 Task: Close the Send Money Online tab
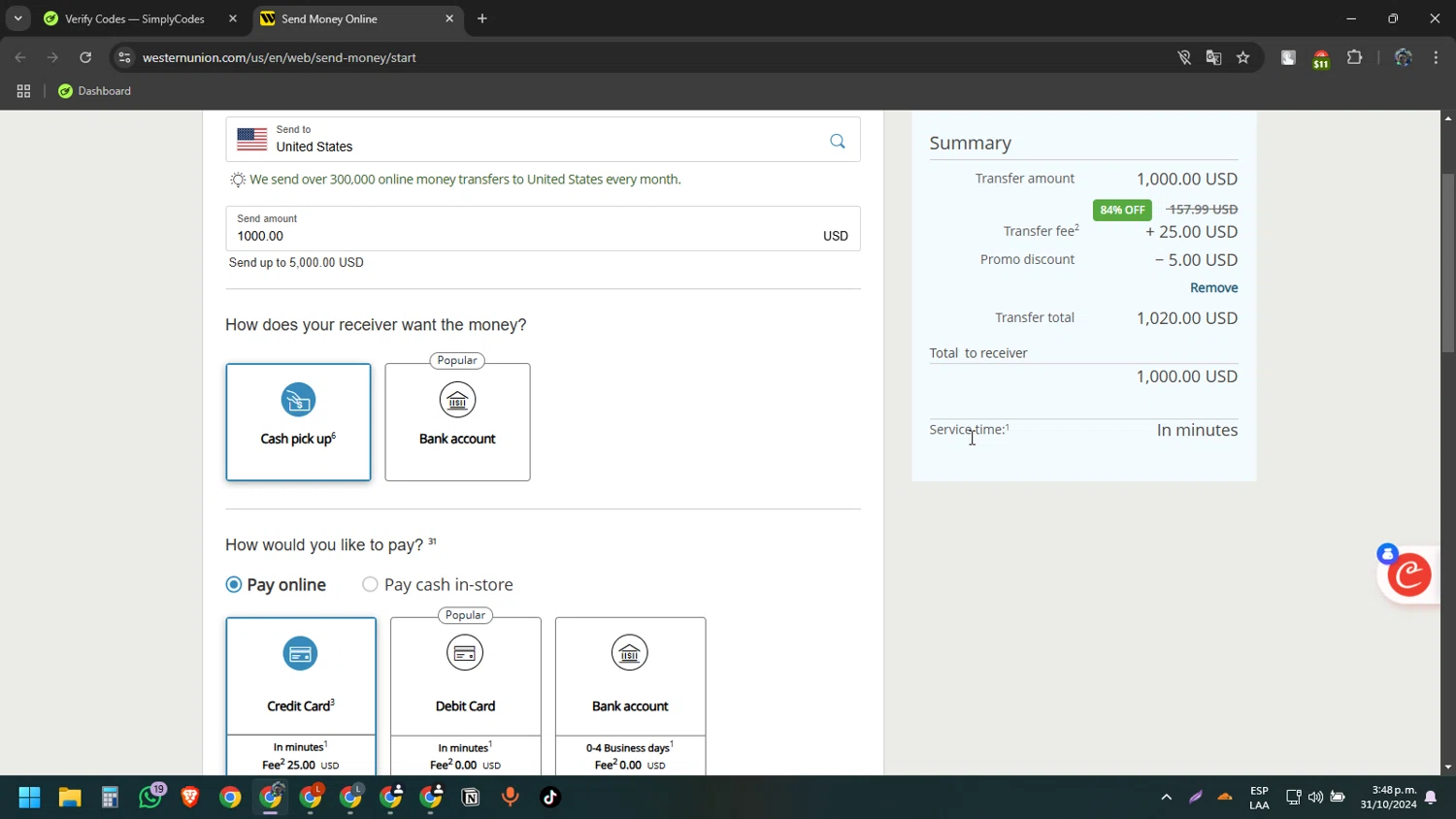tap(449, 18)
